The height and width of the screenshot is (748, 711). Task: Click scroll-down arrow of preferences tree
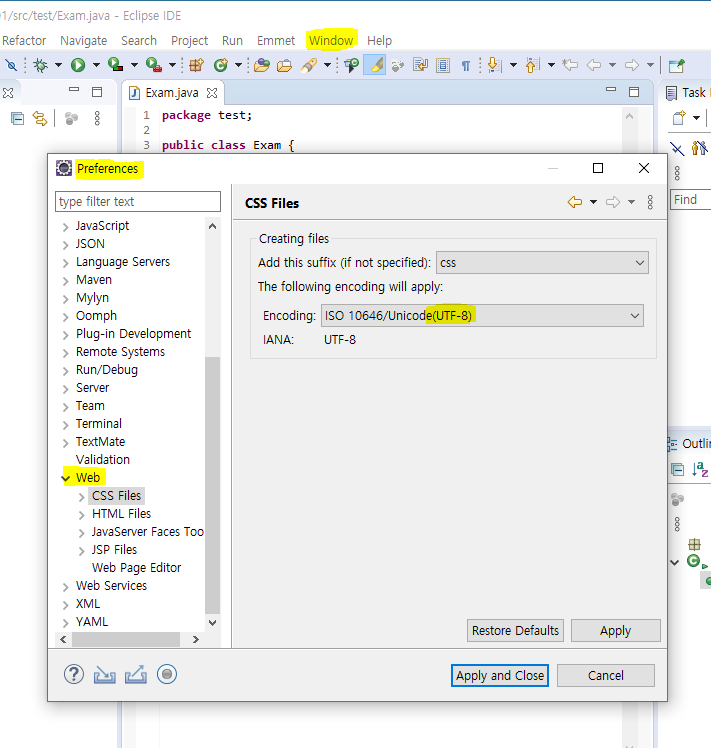point(212,623)
